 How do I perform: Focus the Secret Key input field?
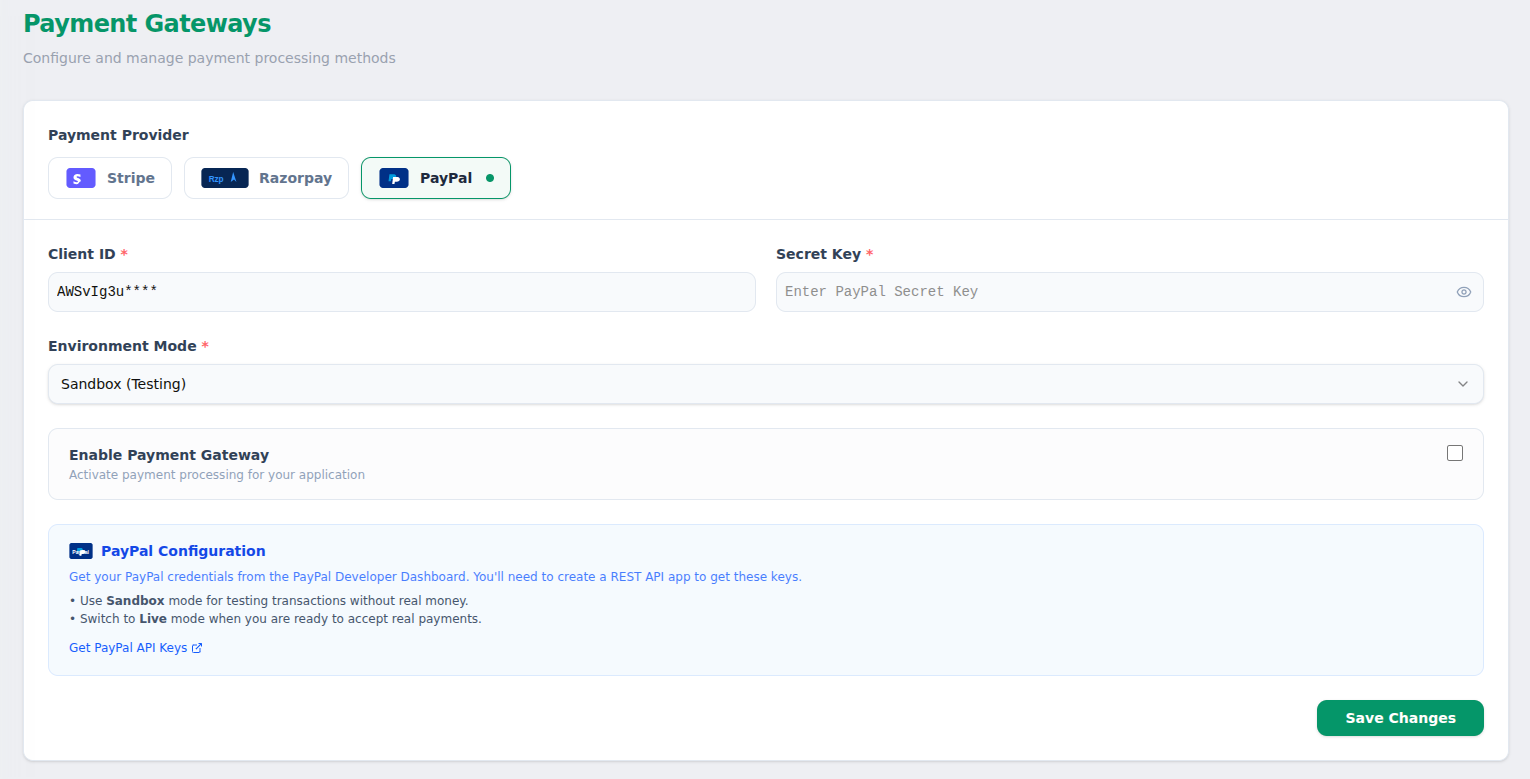point(1130,292)
